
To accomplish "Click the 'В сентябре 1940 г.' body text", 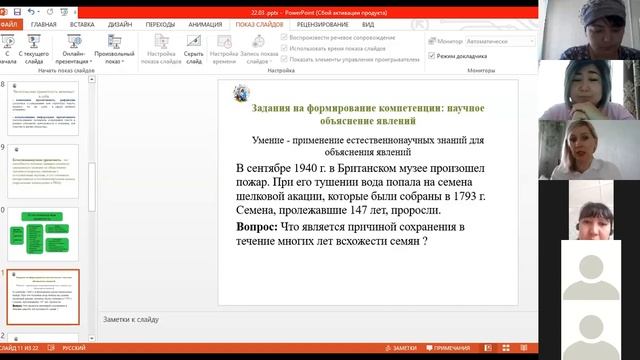I will pyautogui.click(x=361, y=189).
